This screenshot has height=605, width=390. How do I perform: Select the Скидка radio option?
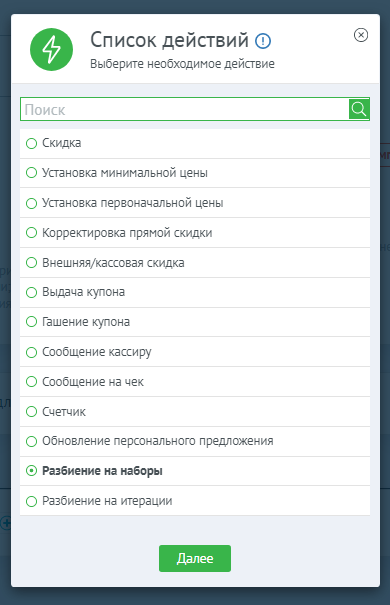[195, 143]
